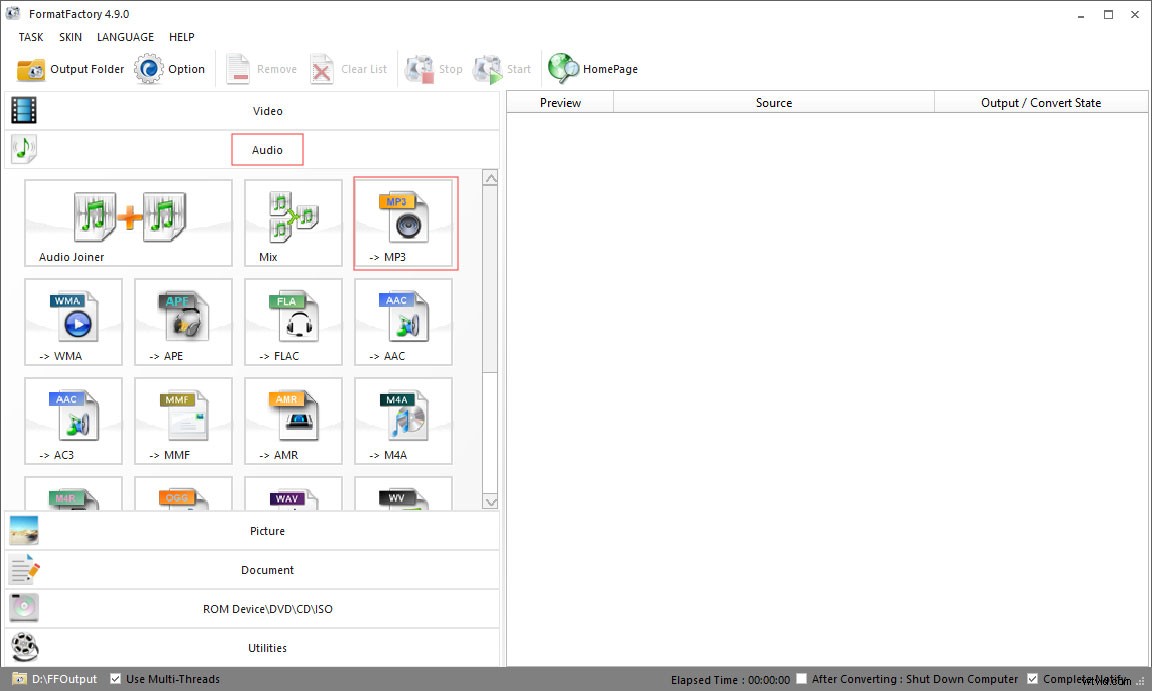
Task: Choose the Mix audio tool
Action: 292,222
